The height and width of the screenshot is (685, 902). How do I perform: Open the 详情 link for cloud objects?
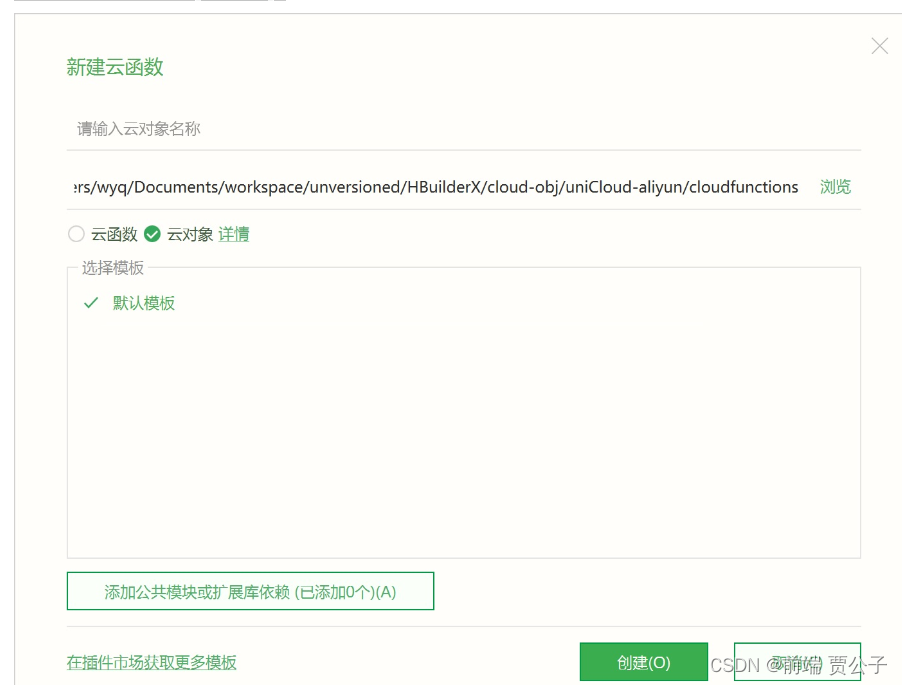point(234,234)
